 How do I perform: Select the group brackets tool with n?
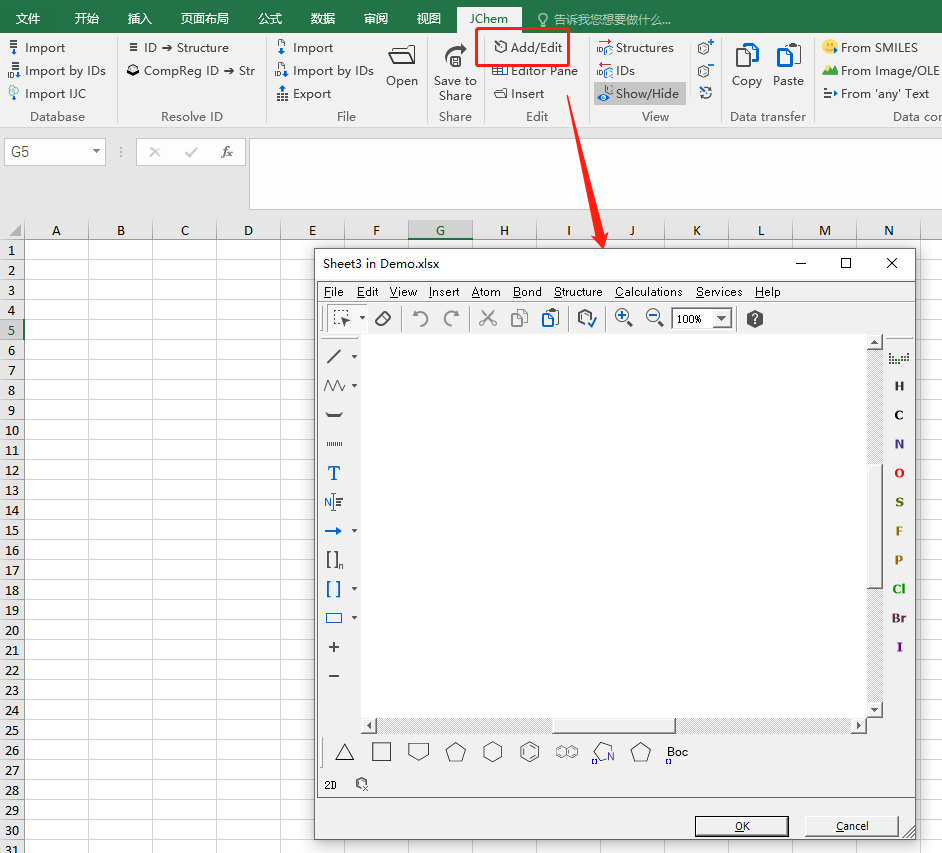coord(335,560)
